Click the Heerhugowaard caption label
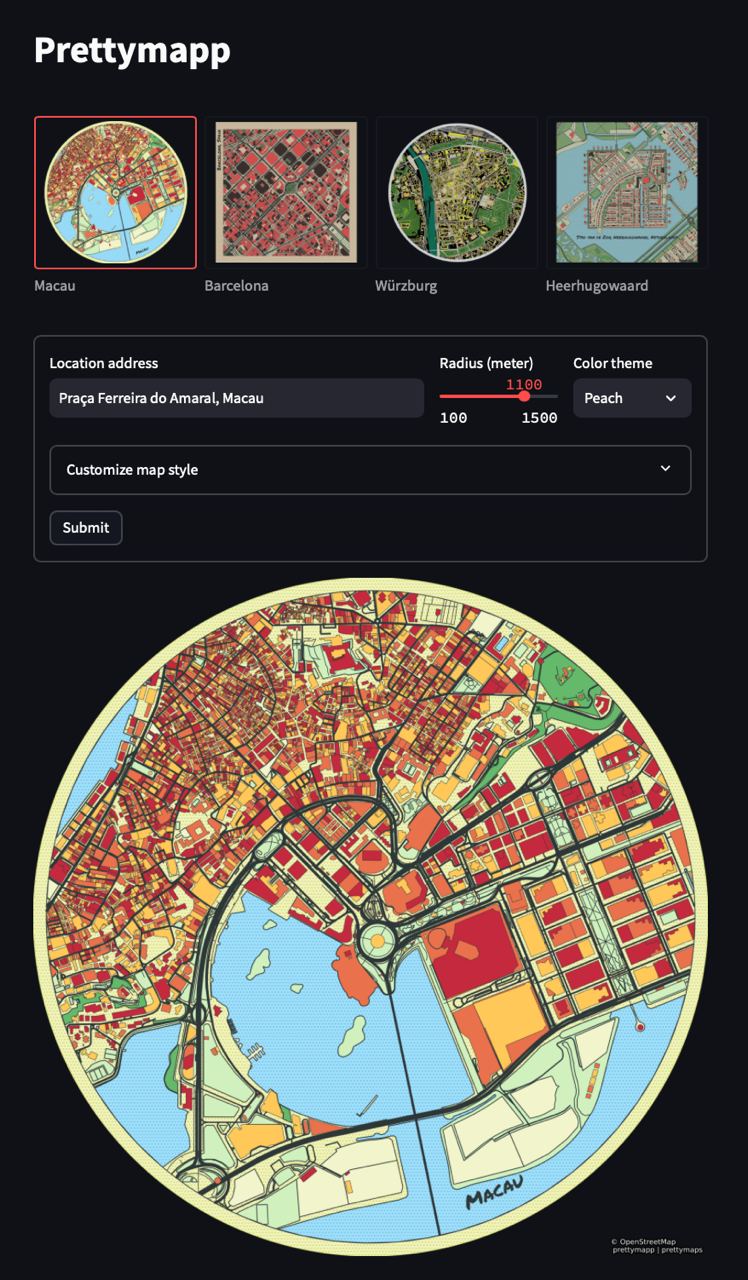The height and width of the screenshot is (1280, 748). [x=597, y=286]
